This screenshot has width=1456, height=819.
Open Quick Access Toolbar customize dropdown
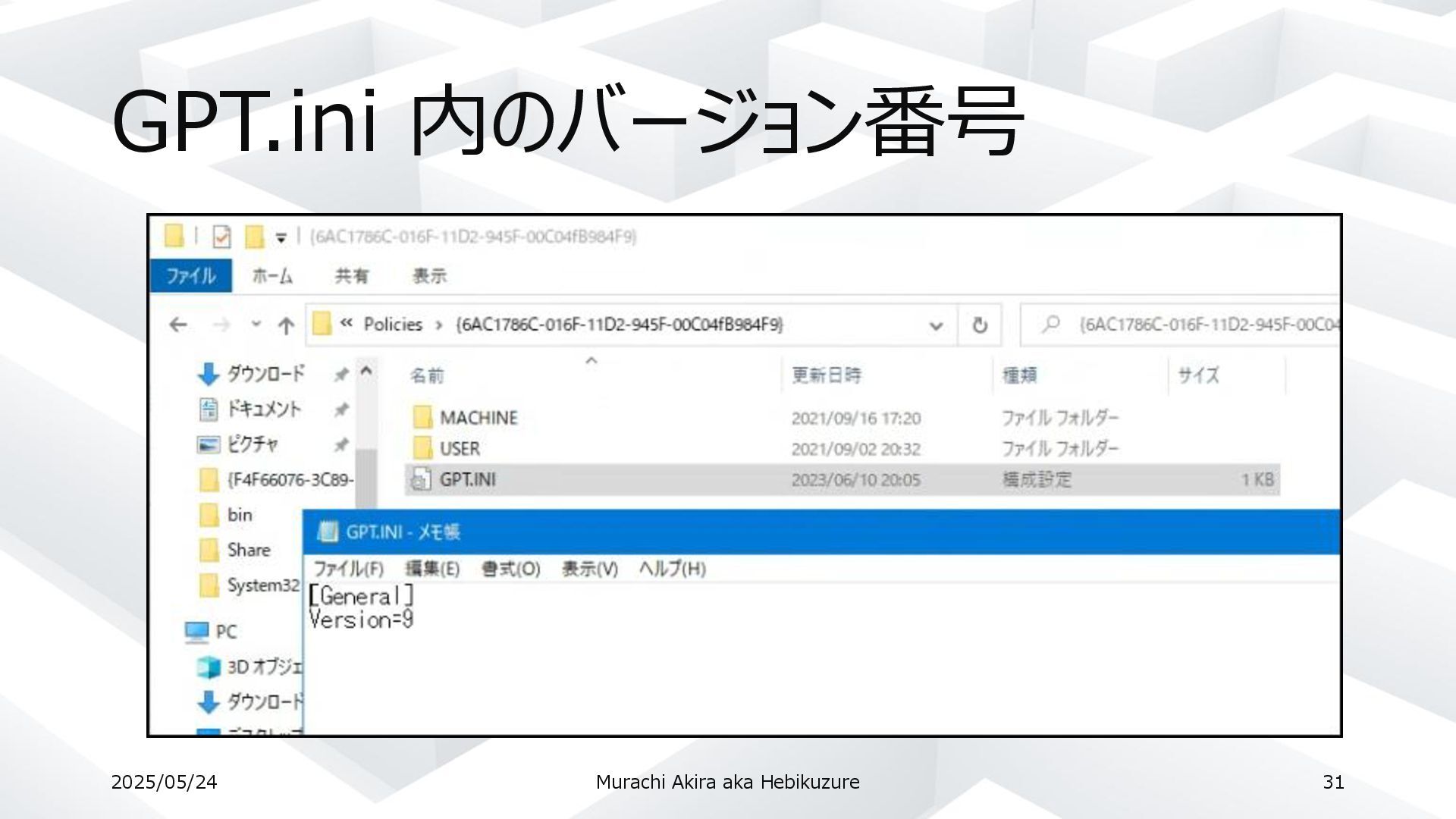pyautogui.click(x=281, y=238)
